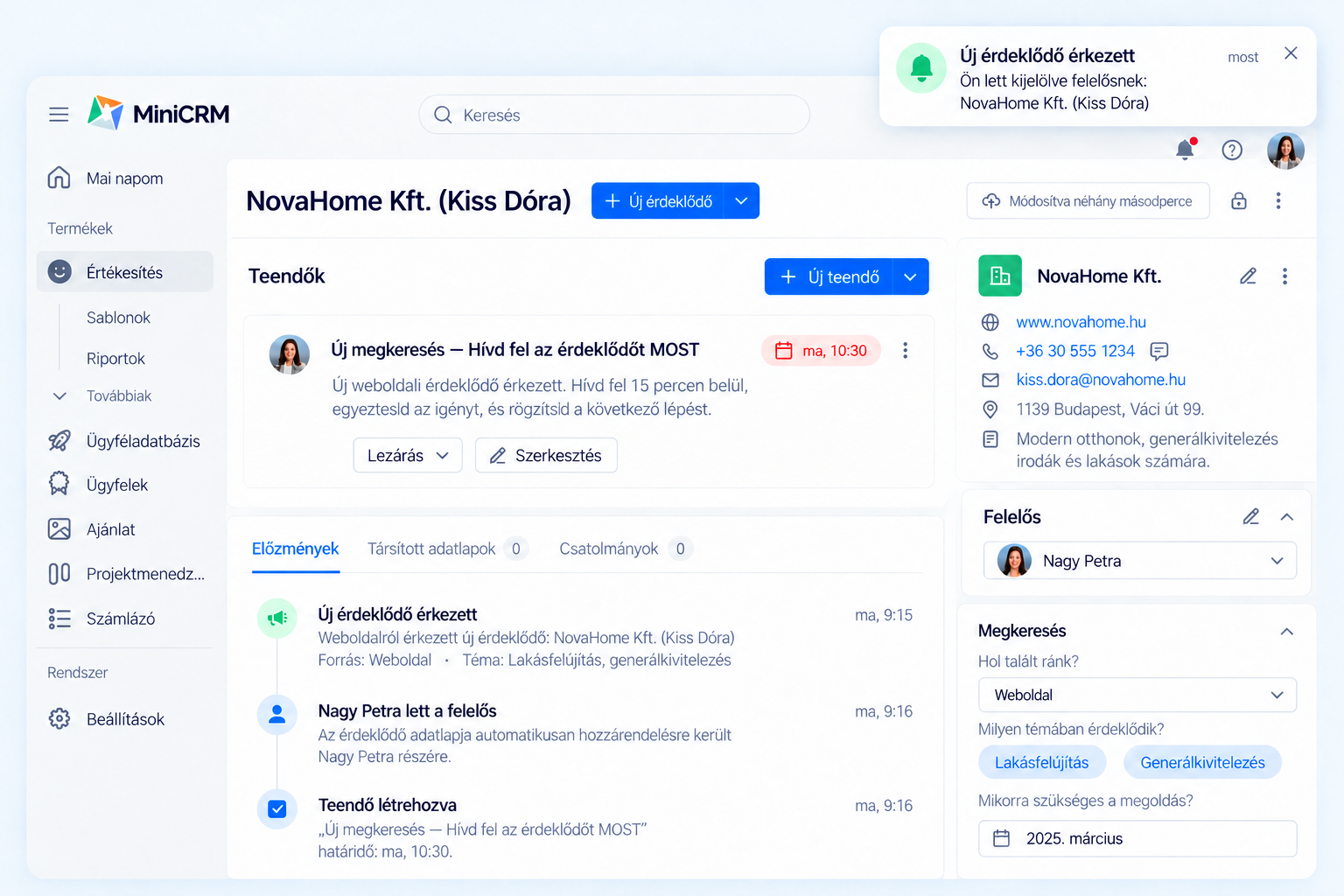Click the kiss.dora@novahome.hu email link
Viewport: 1344px width, 896px height.
tap(1101, 380)
